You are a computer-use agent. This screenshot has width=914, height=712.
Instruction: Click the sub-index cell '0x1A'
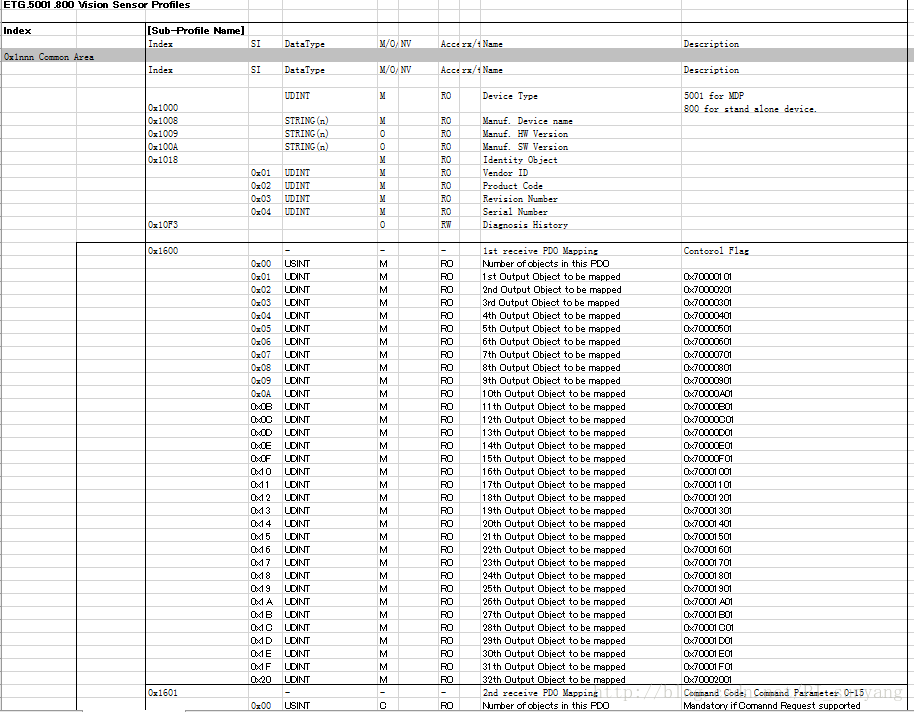pyautogui.click(x=262, y=602)
